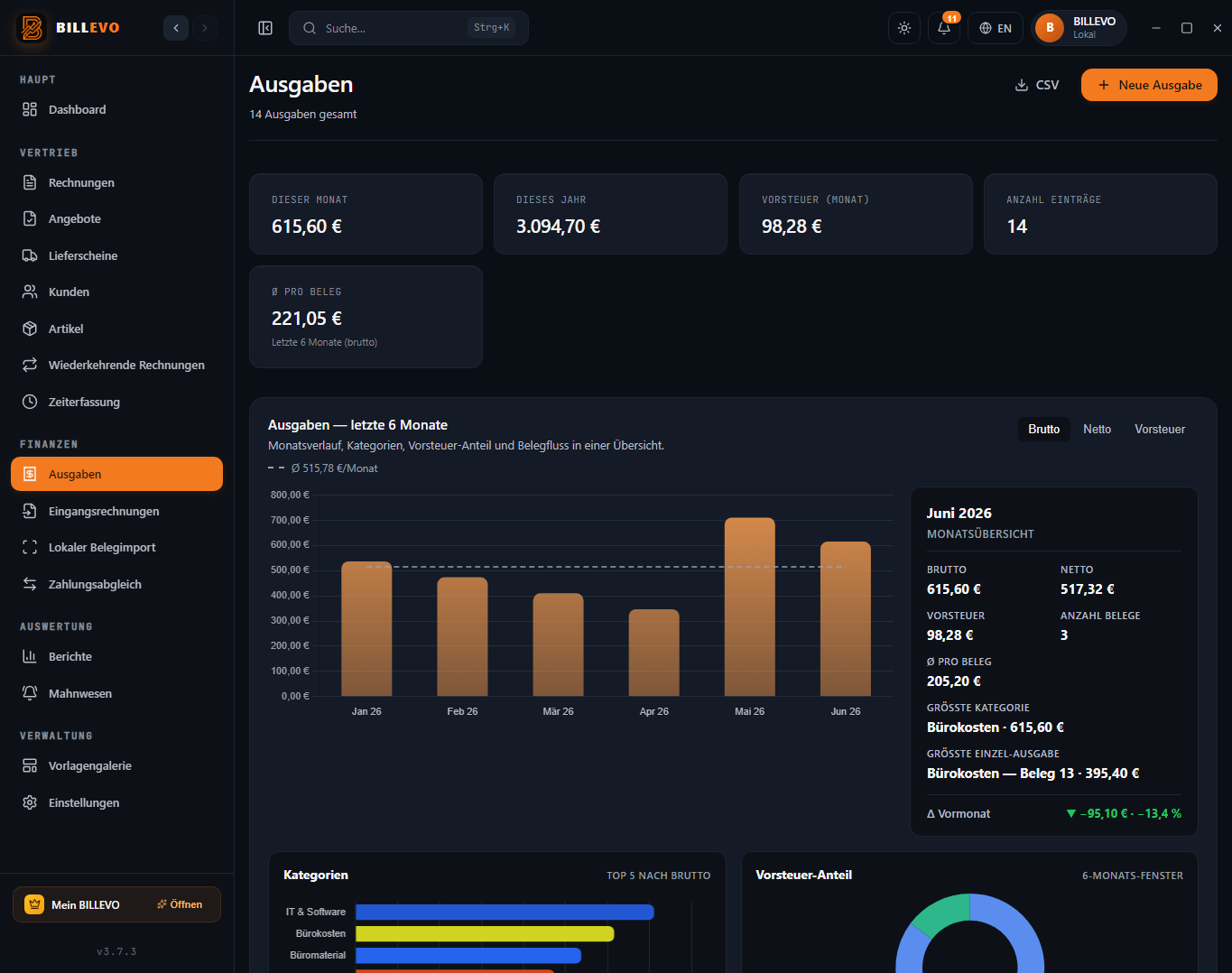
Task: Open Einstellungen page
Action: pos(116,802)
